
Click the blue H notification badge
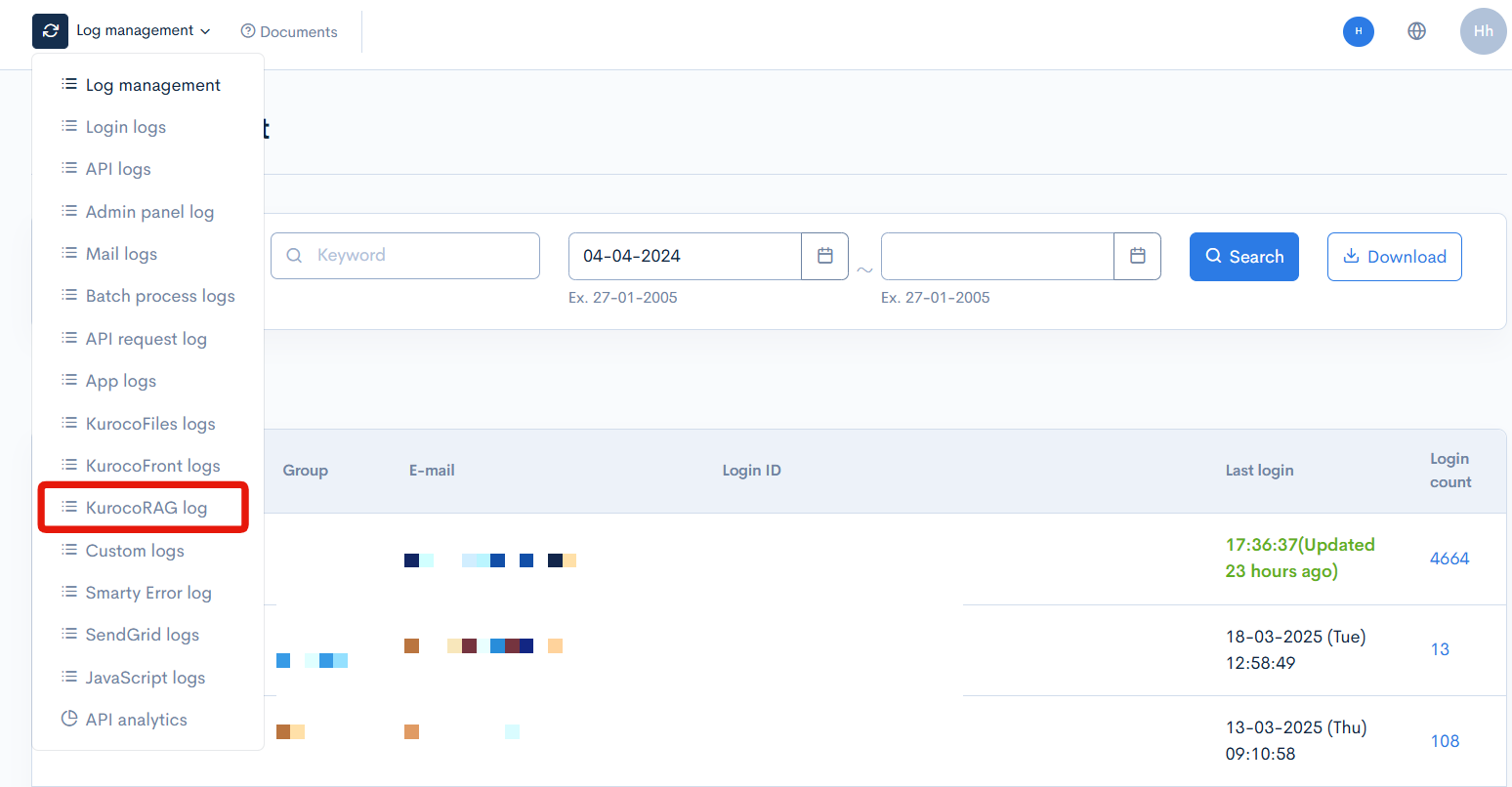1359,30
